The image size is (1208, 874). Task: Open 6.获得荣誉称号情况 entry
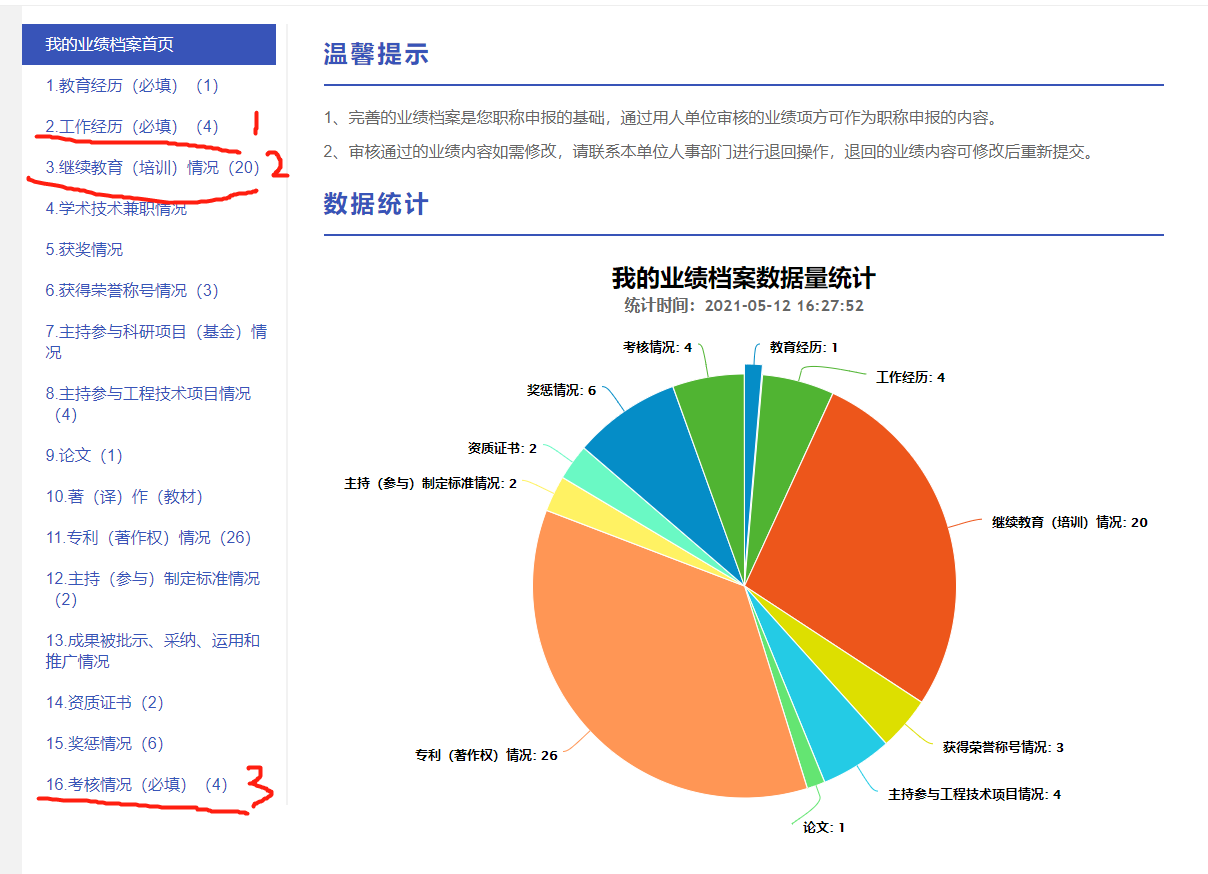[131, 290]
